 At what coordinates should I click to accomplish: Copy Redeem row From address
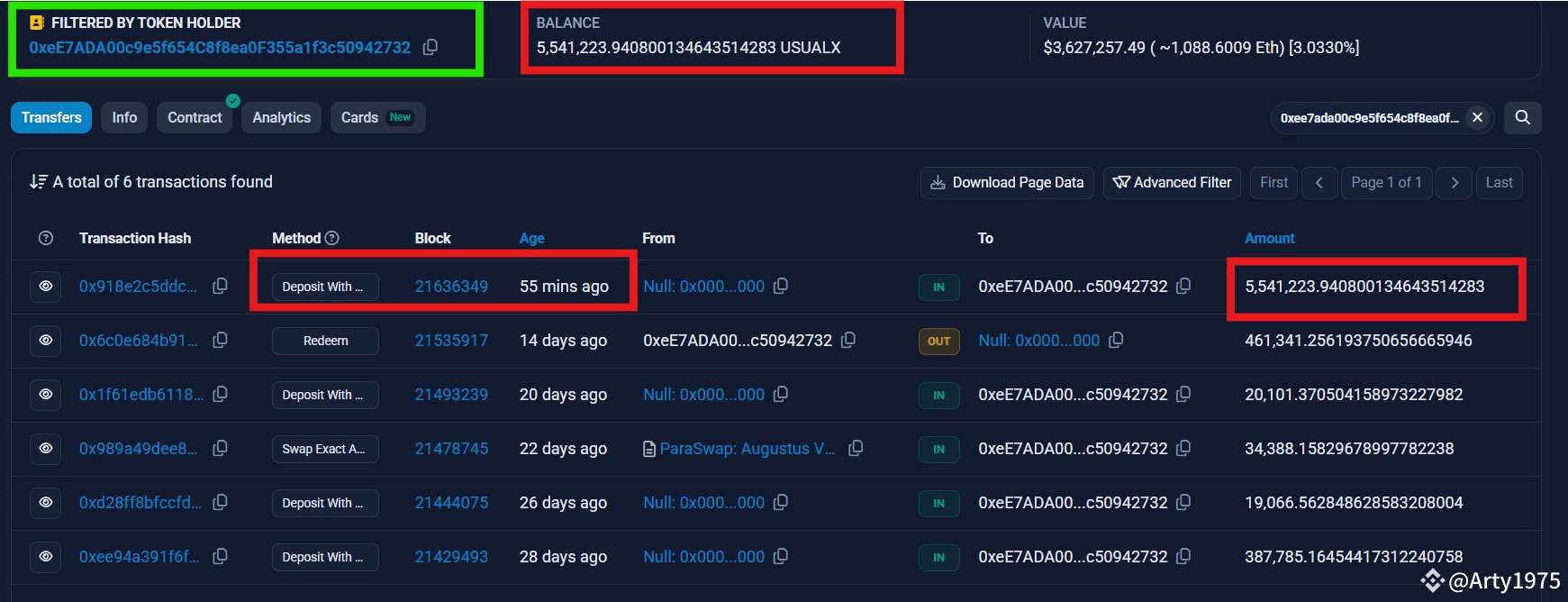pos(847,340)
